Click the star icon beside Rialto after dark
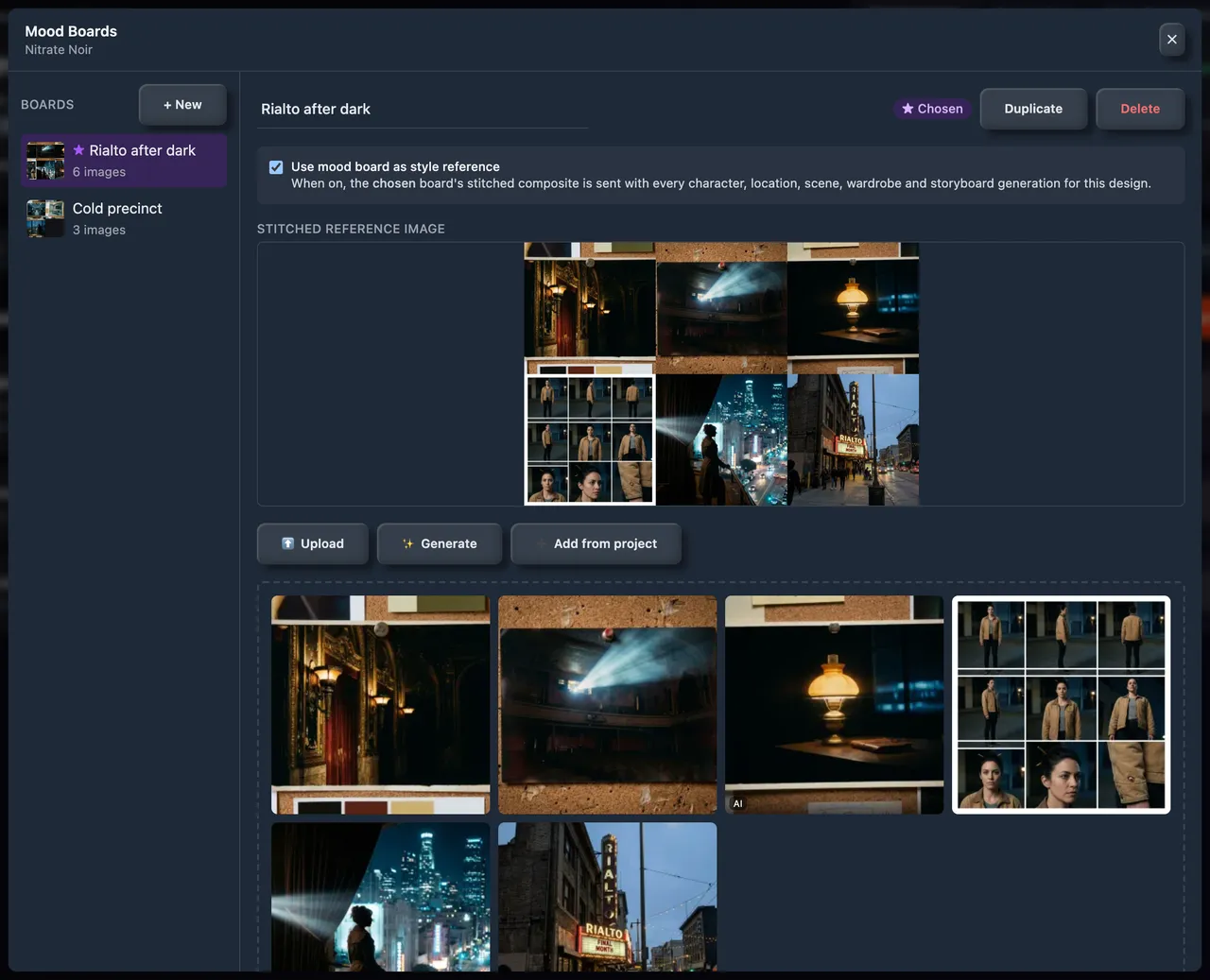Viewport: 1210px width, 980px height. click(x=78, y=150)
